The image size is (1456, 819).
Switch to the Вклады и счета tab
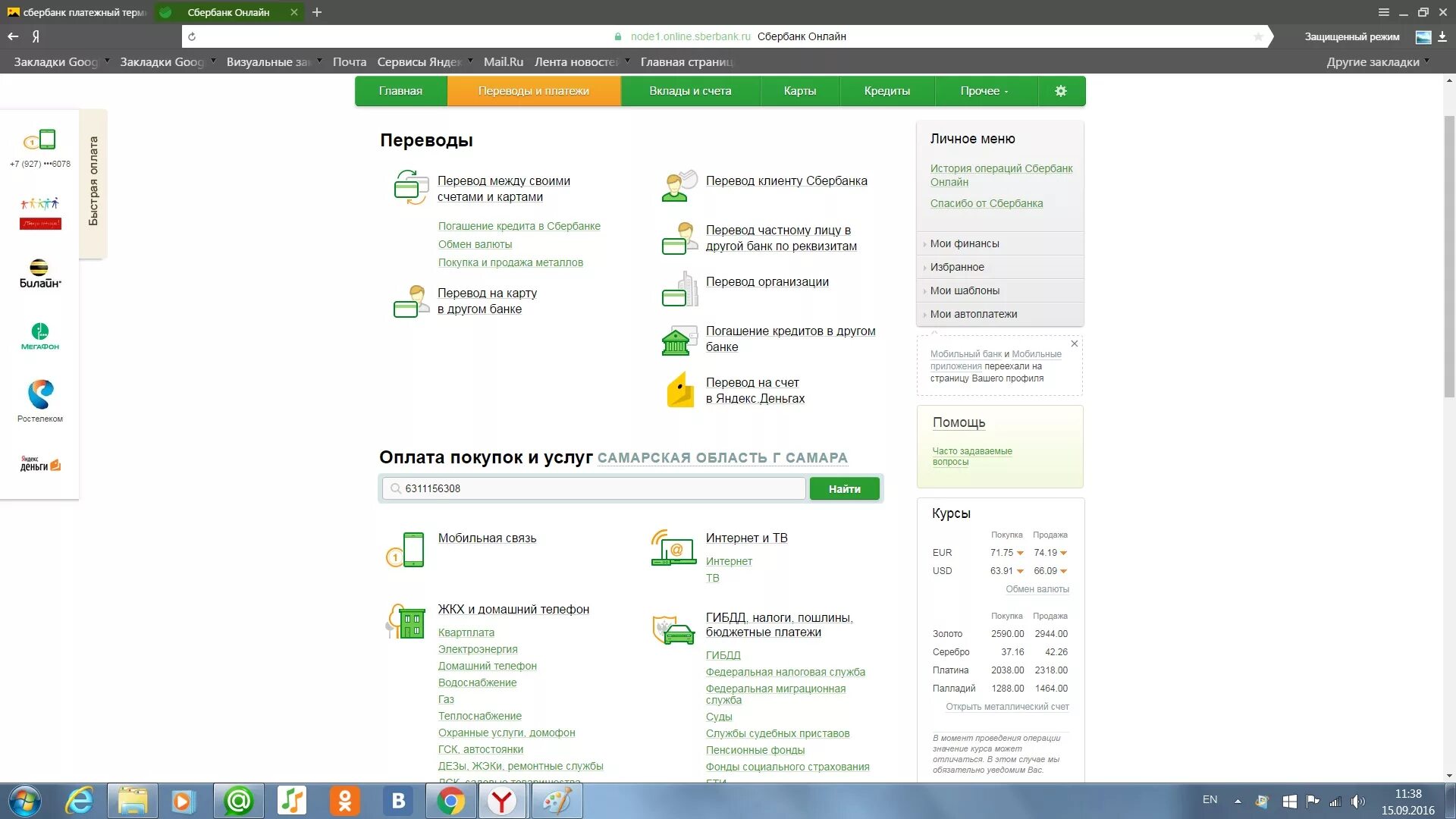coord(690,90)
